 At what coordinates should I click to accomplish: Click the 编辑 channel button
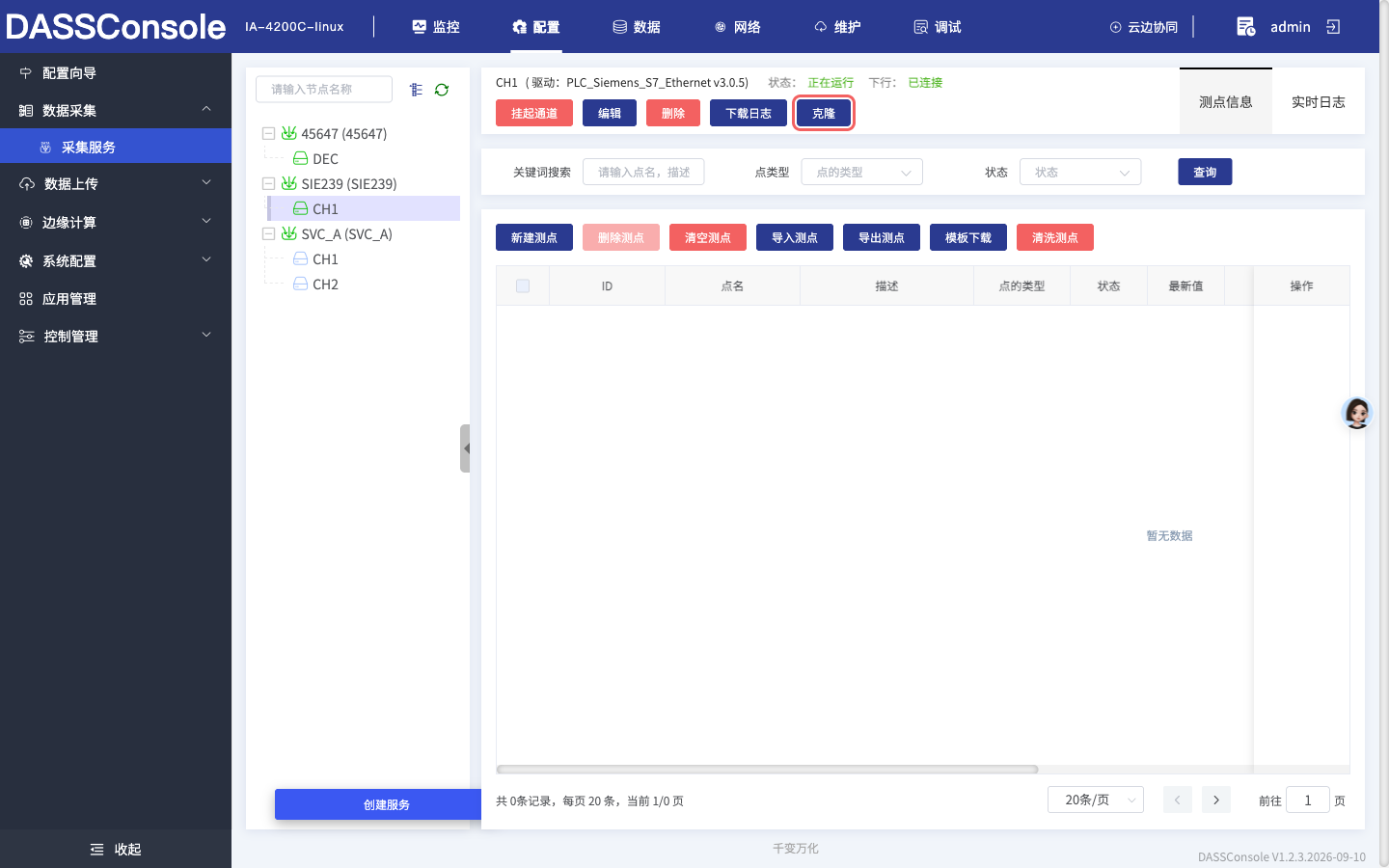tap(610, 113)
